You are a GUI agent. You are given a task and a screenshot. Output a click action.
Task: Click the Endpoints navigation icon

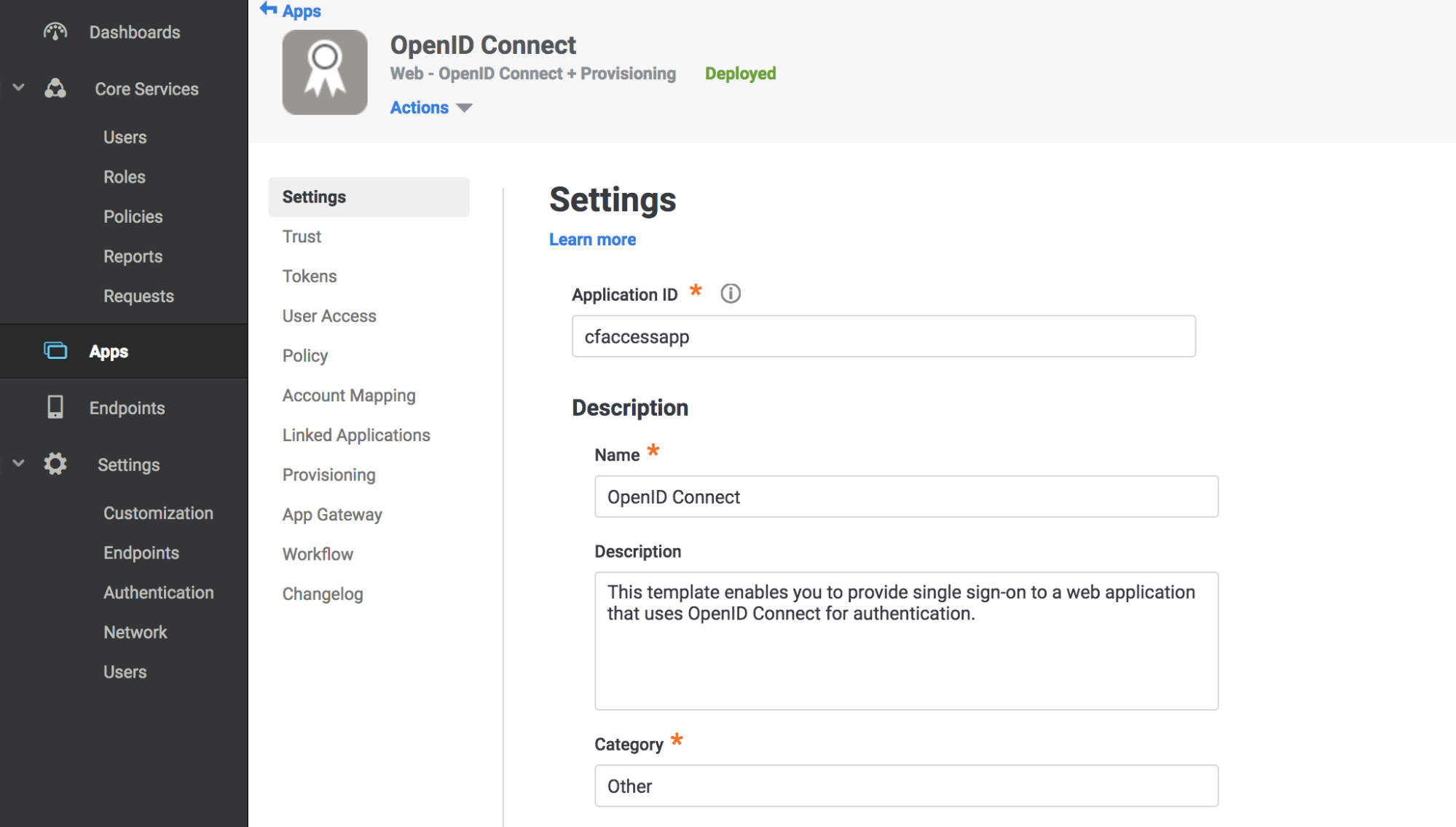(55, 407)
